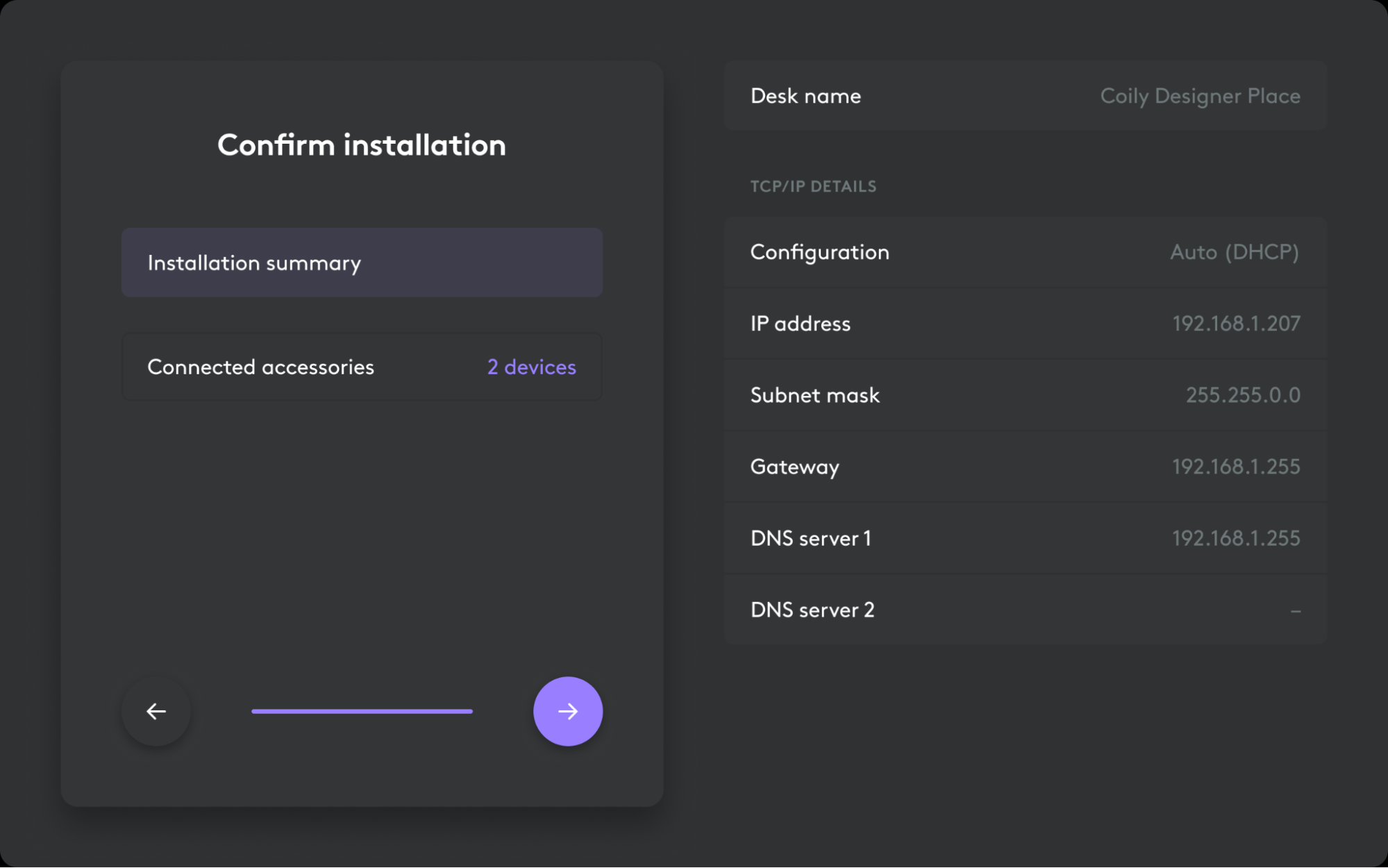Click the 255.255.0.0 subnet value

click(1244, 395)
